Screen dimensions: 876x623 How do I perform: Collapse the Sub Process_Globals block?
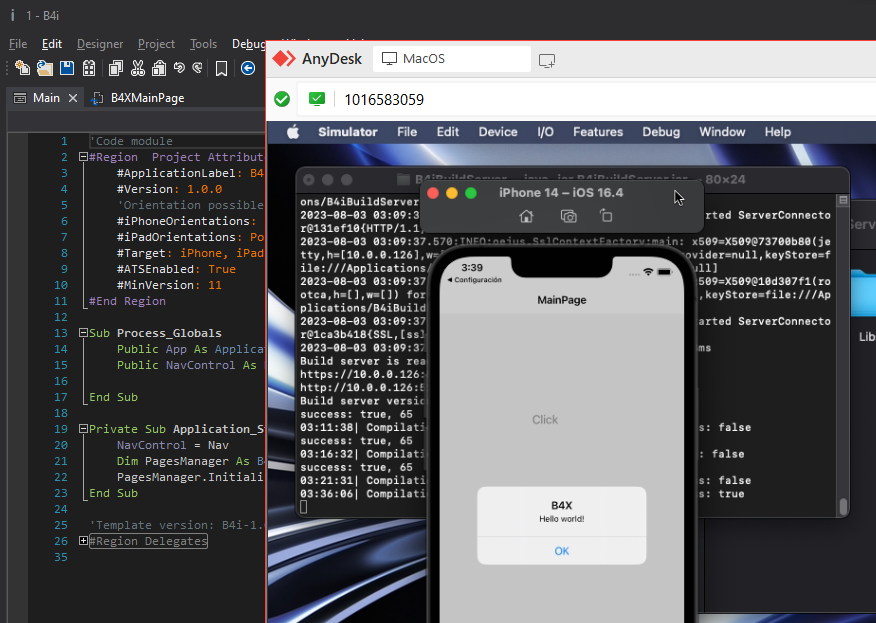point(83,333)
